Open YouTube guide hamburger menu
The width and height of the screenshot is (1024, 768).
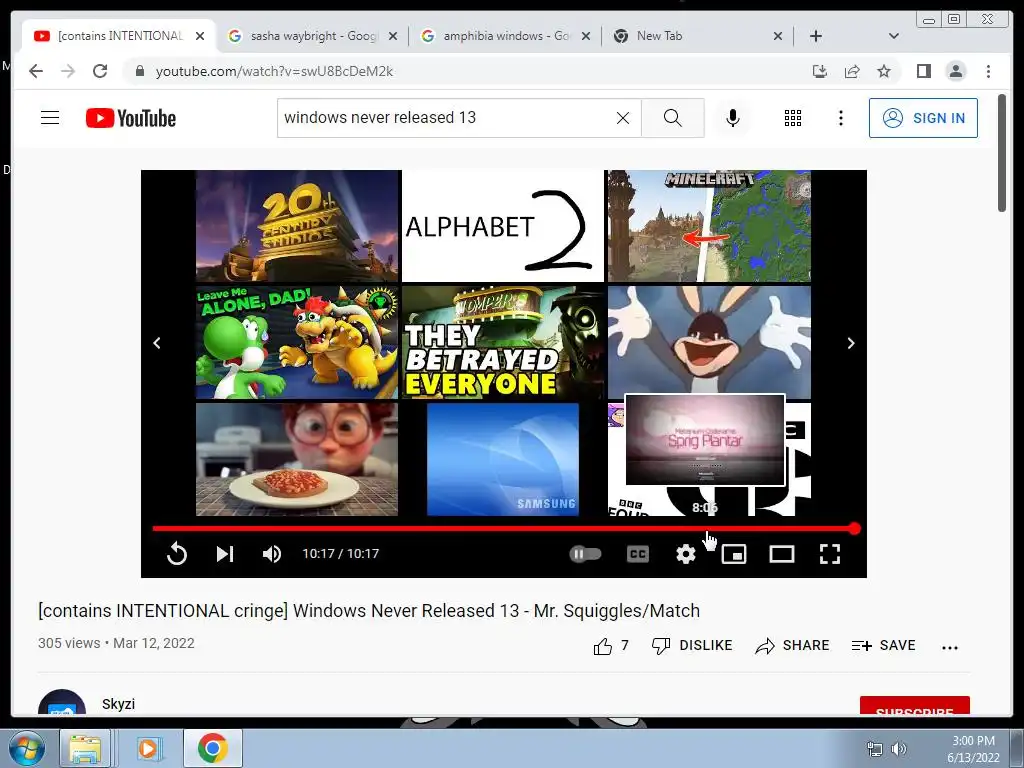[x=50, y=118]
